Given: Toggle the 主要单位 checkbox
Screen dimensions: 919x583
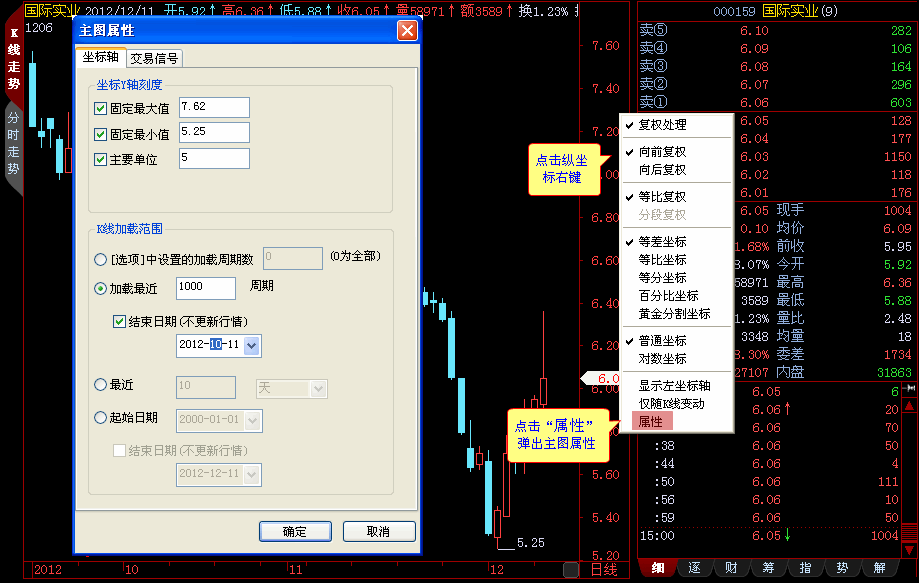Looking at the screenshot, I should pos(100,159).
